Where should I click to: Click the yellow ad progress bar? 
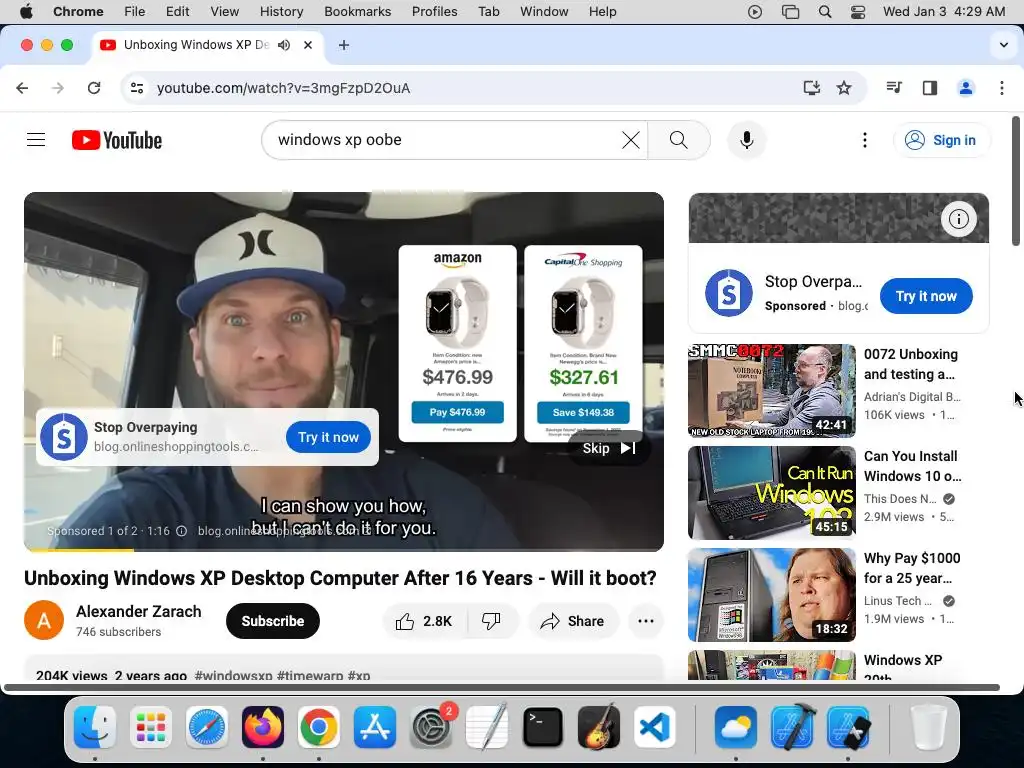click(78, 550)
